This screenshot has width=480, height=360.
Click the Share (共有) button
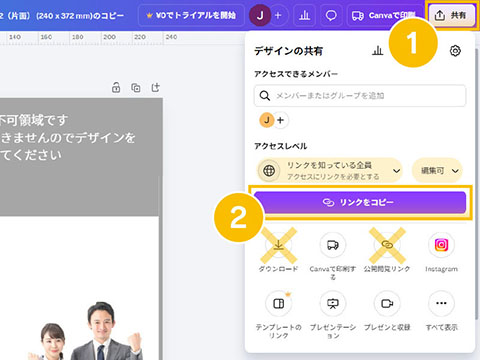point(452,15)
